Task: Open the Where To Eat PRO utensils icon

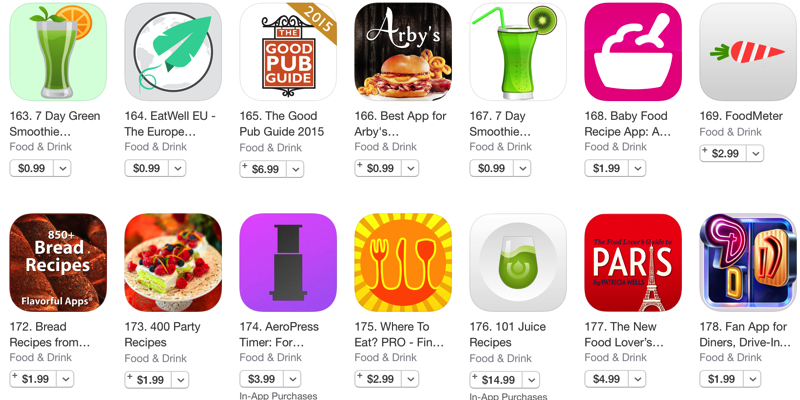Action: pos(403,262)
